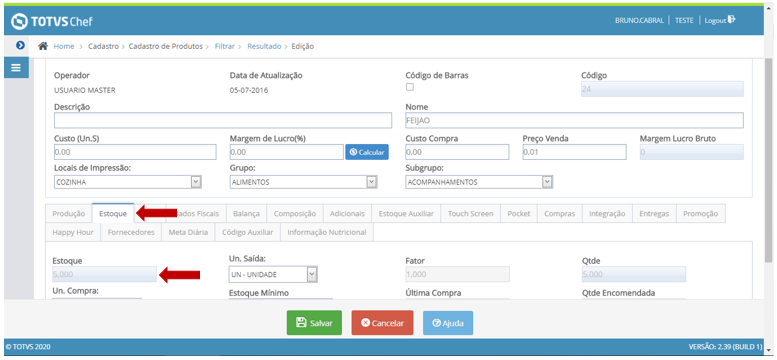Click the Qtde field showing 5,000

click(x=634, y=274)
